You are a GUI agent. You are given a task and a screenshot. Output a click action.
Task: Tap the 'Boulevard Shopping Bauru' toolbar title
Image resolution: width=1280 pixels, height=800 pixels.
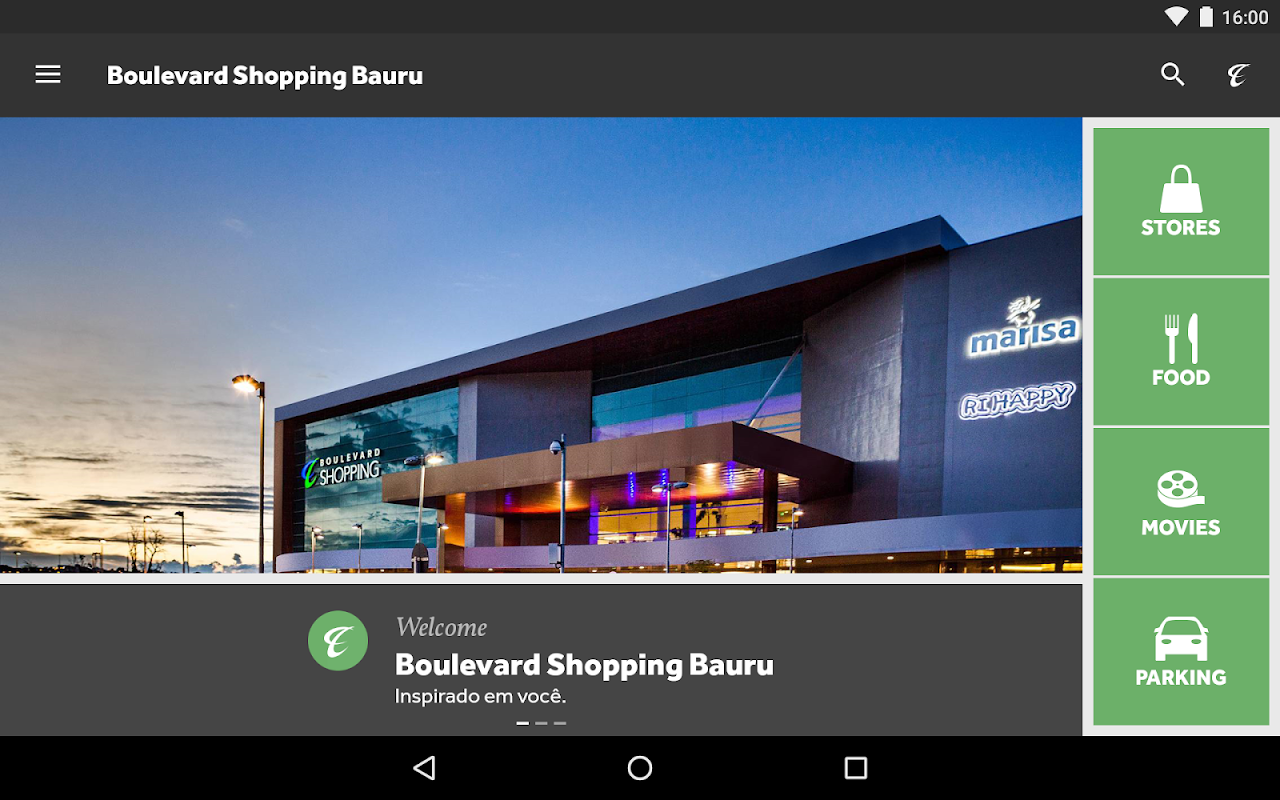(x=265, y=76)
